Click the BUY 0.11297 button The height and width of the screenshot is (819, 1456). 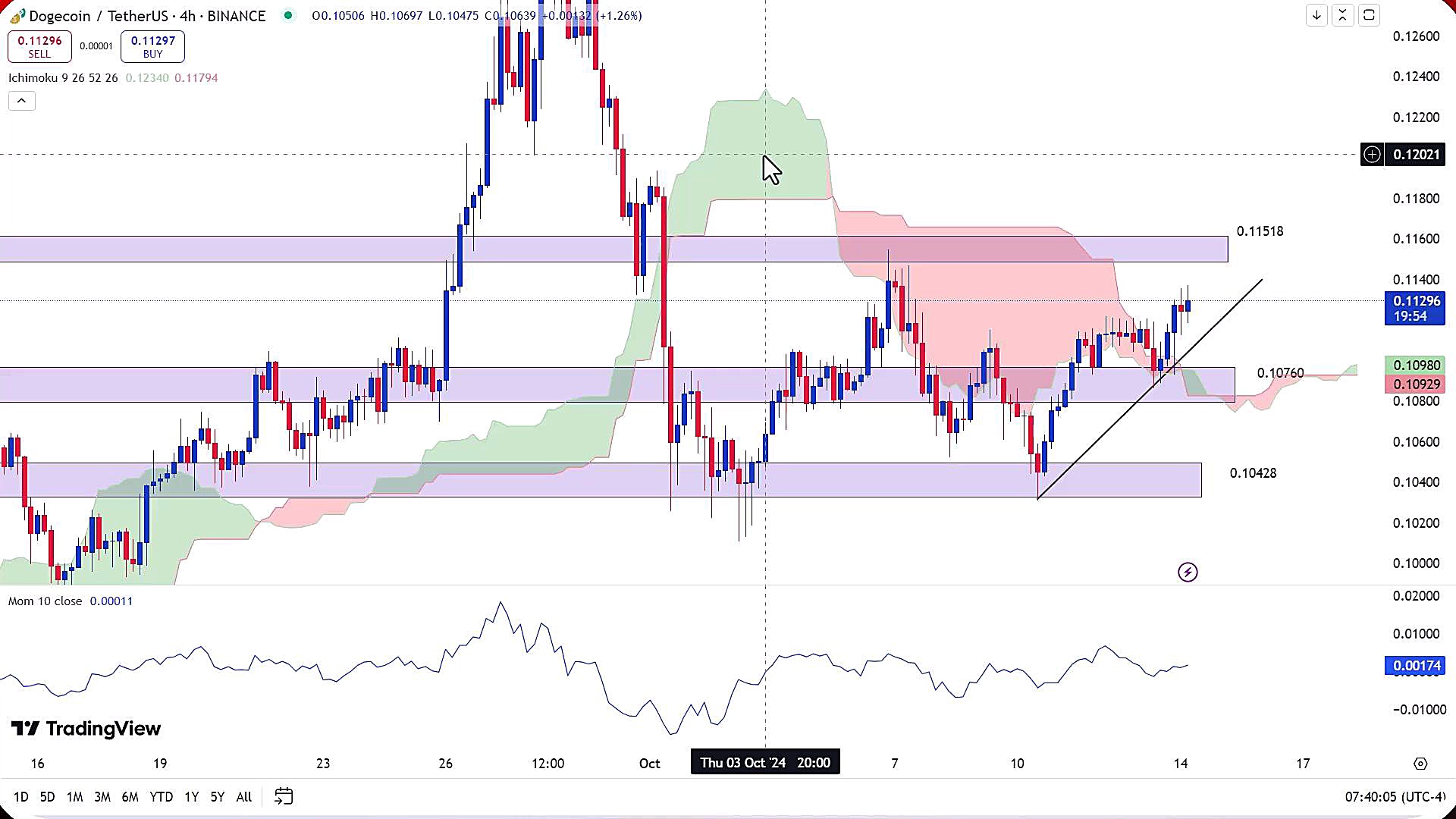152,46
